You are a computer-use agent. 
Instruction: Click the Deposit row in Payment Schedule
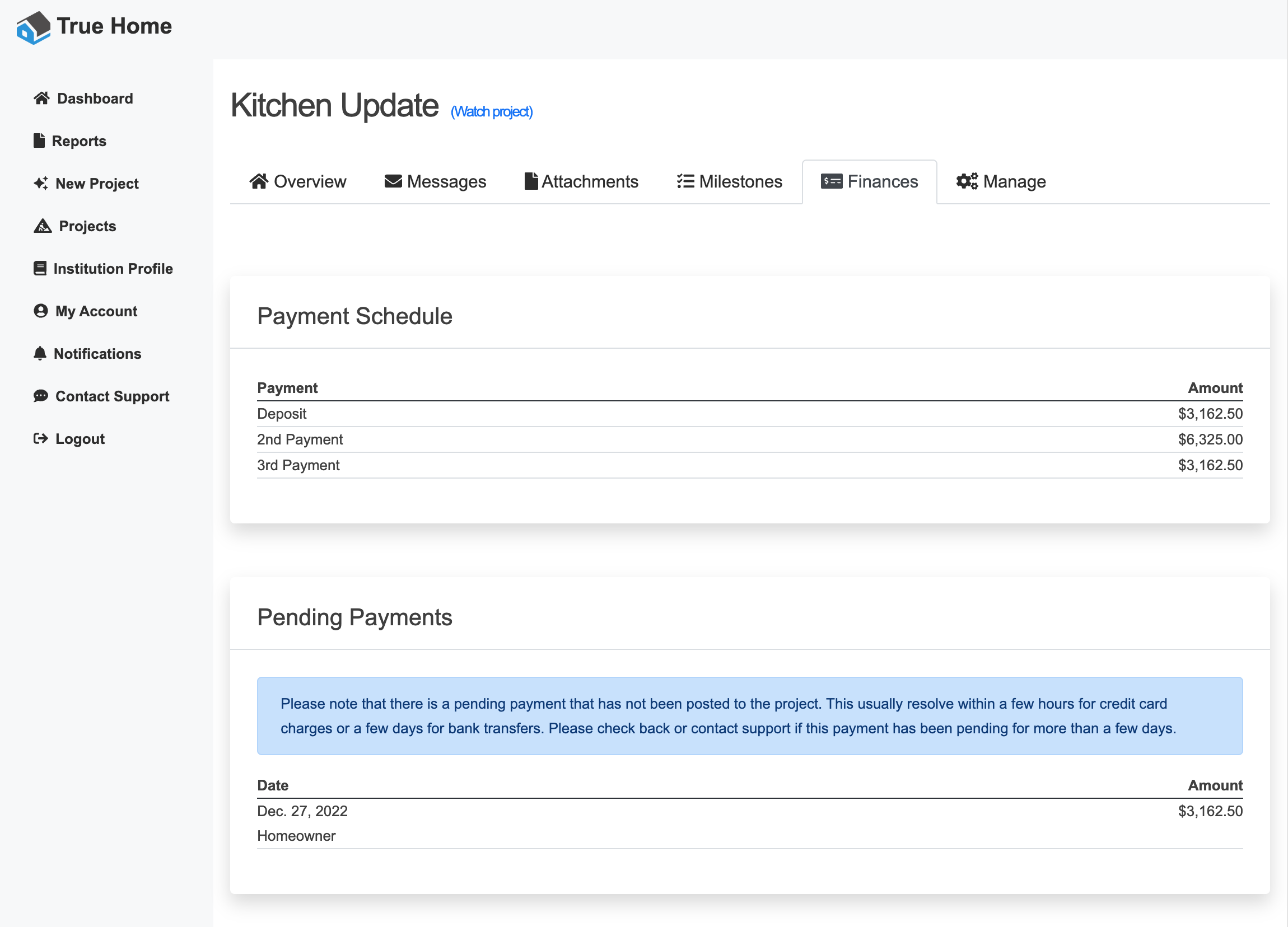click(x=749, y=414)
